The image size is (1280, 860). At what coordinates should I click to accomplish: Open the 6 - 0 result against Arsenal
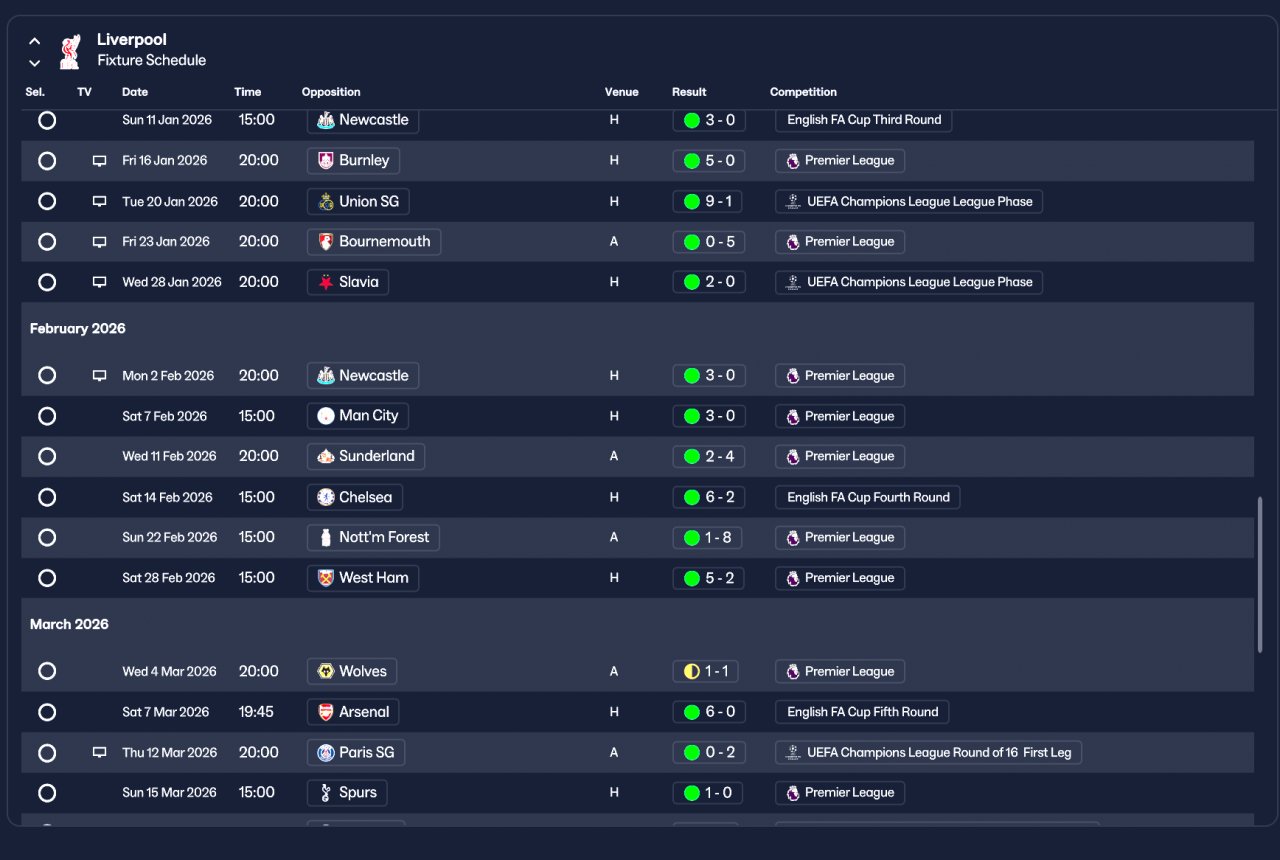point(709,712)
